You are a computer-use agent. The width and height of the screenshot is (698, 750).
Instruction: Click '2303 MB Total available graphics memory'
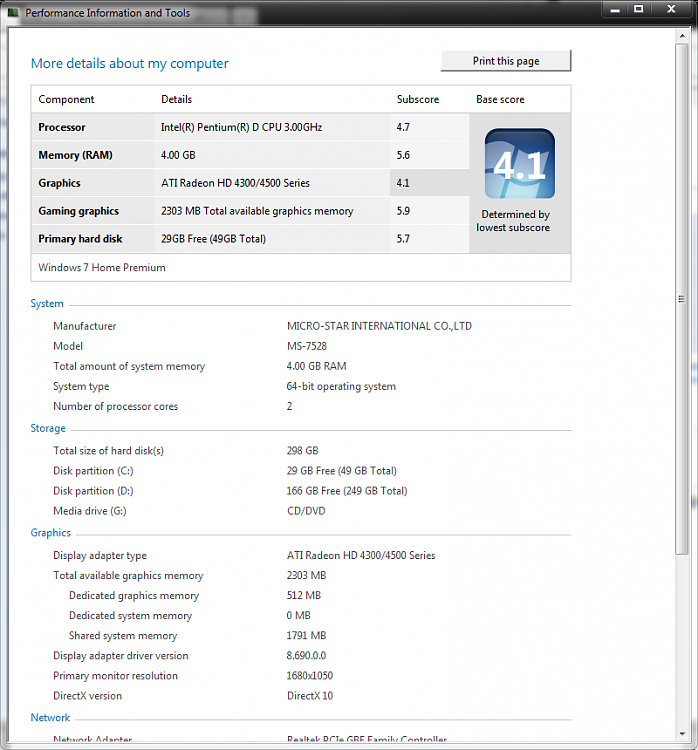[257, 211]
